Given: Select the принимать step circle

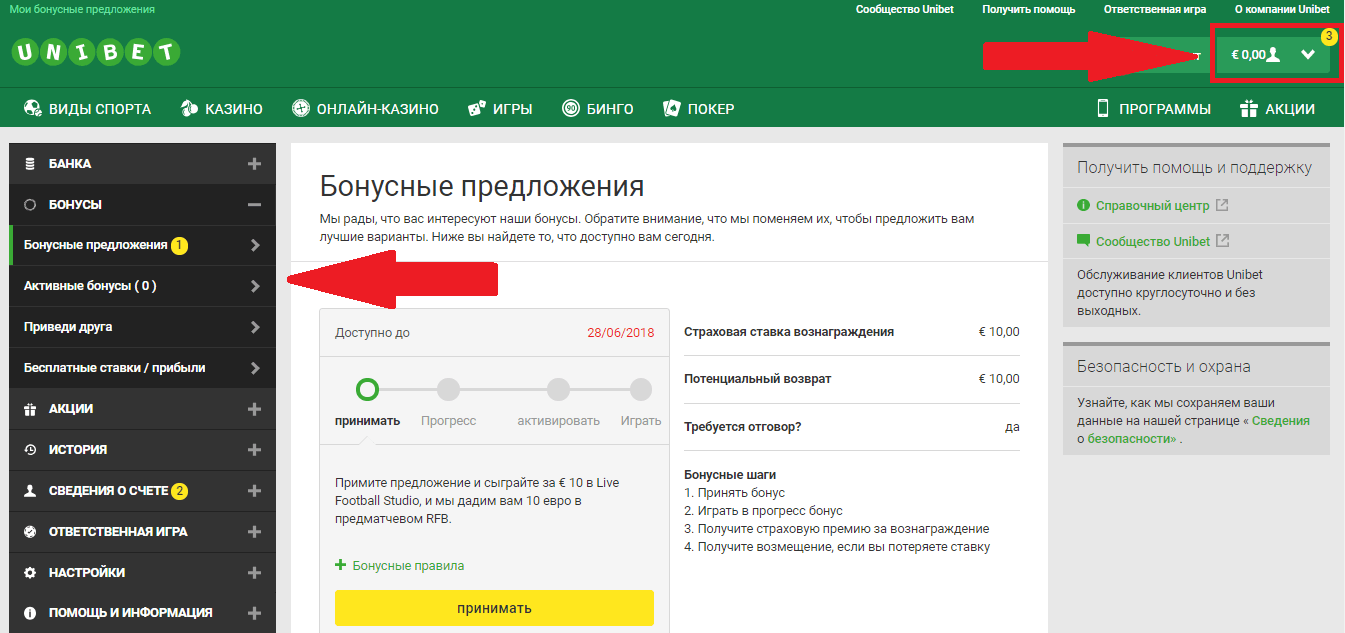Looking at the screenshot, I should coord(367,389).
